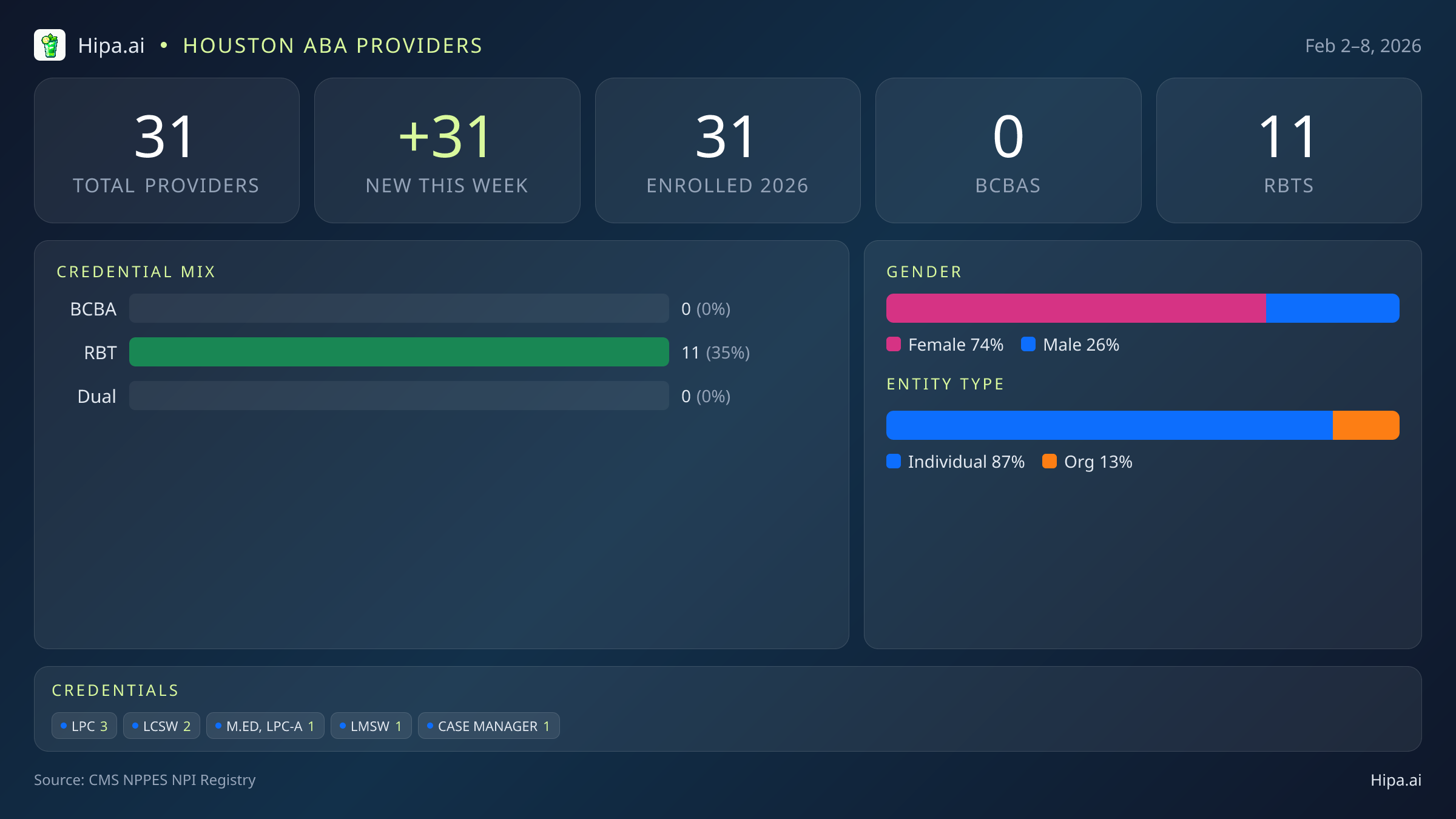Switch to the Entity Type section

click(945, 383)
